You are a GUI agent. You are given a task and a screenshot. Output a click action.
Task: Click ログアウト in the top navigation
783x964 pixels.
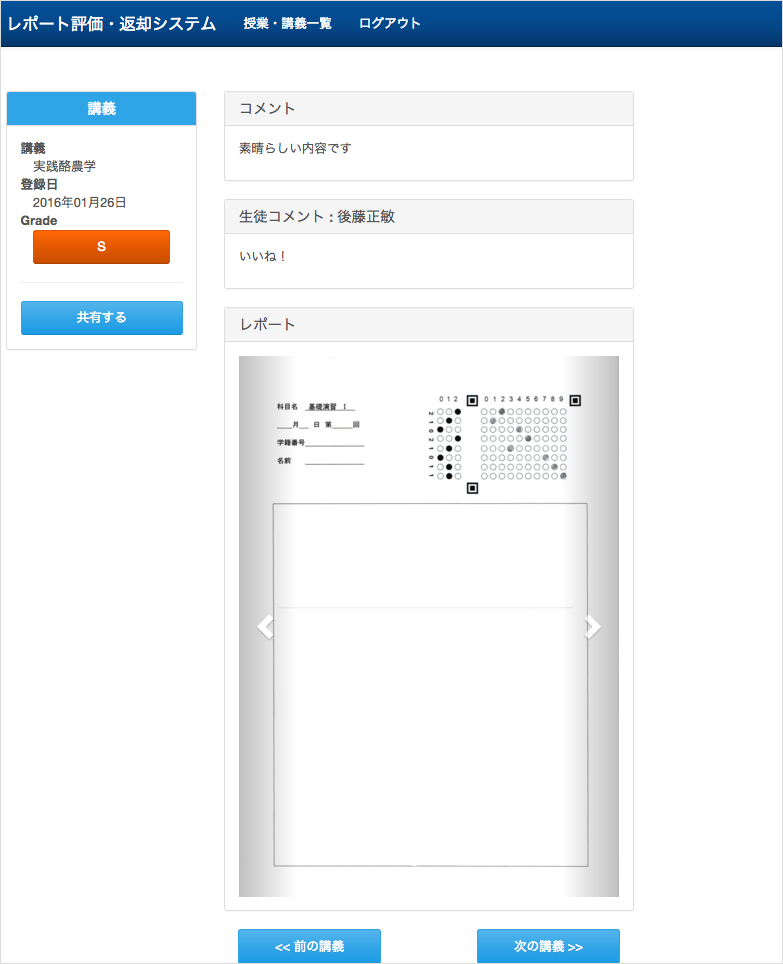[389, 23]
